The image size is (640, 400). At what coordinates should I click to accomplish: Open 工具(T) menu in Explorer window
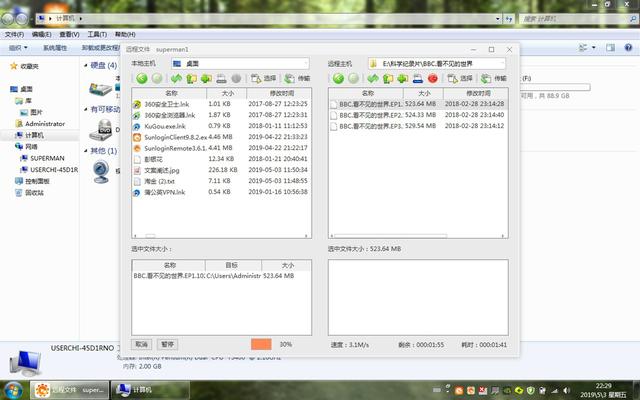97,34
